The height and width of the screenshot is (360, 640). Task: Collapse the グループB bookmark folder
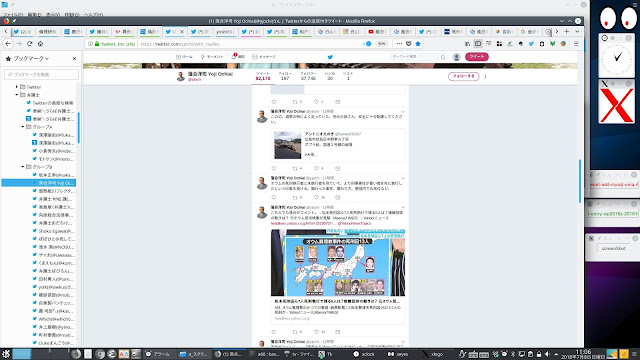pyautogui.click(x=23, y=167)
